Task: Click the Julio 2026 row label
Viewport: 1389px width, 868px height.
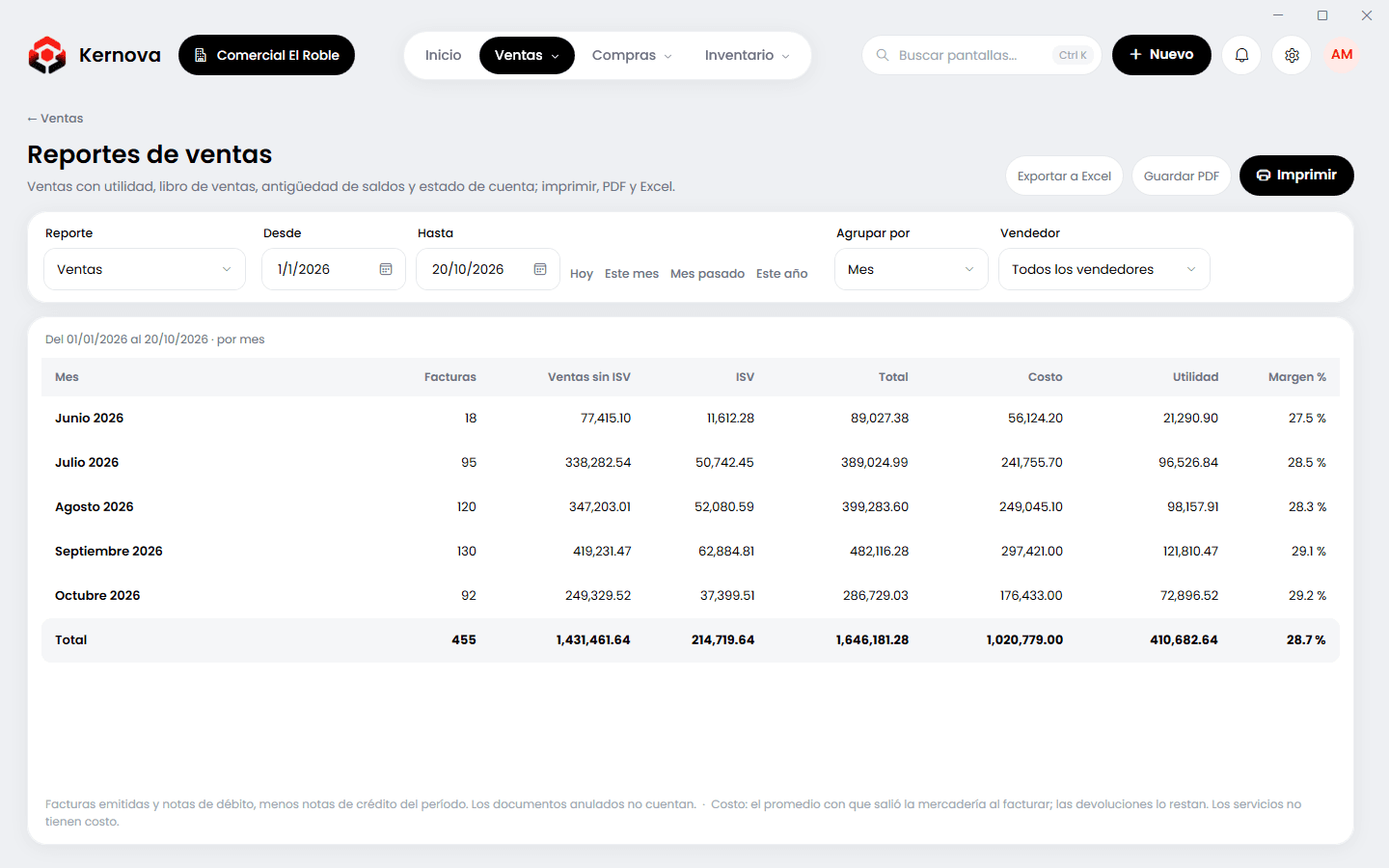Action: coord(87,463)
